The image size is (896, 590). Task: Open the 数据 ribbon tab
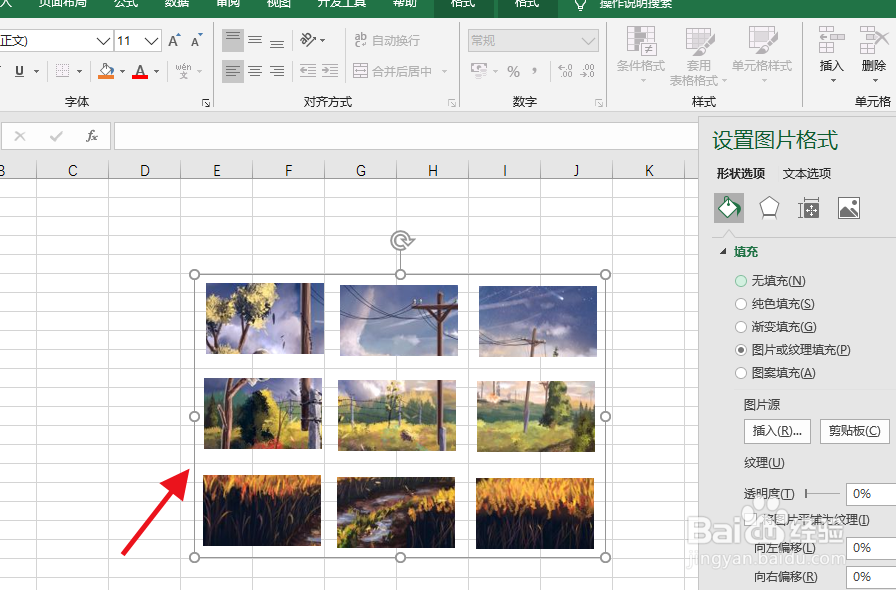[x=177, y=4]
